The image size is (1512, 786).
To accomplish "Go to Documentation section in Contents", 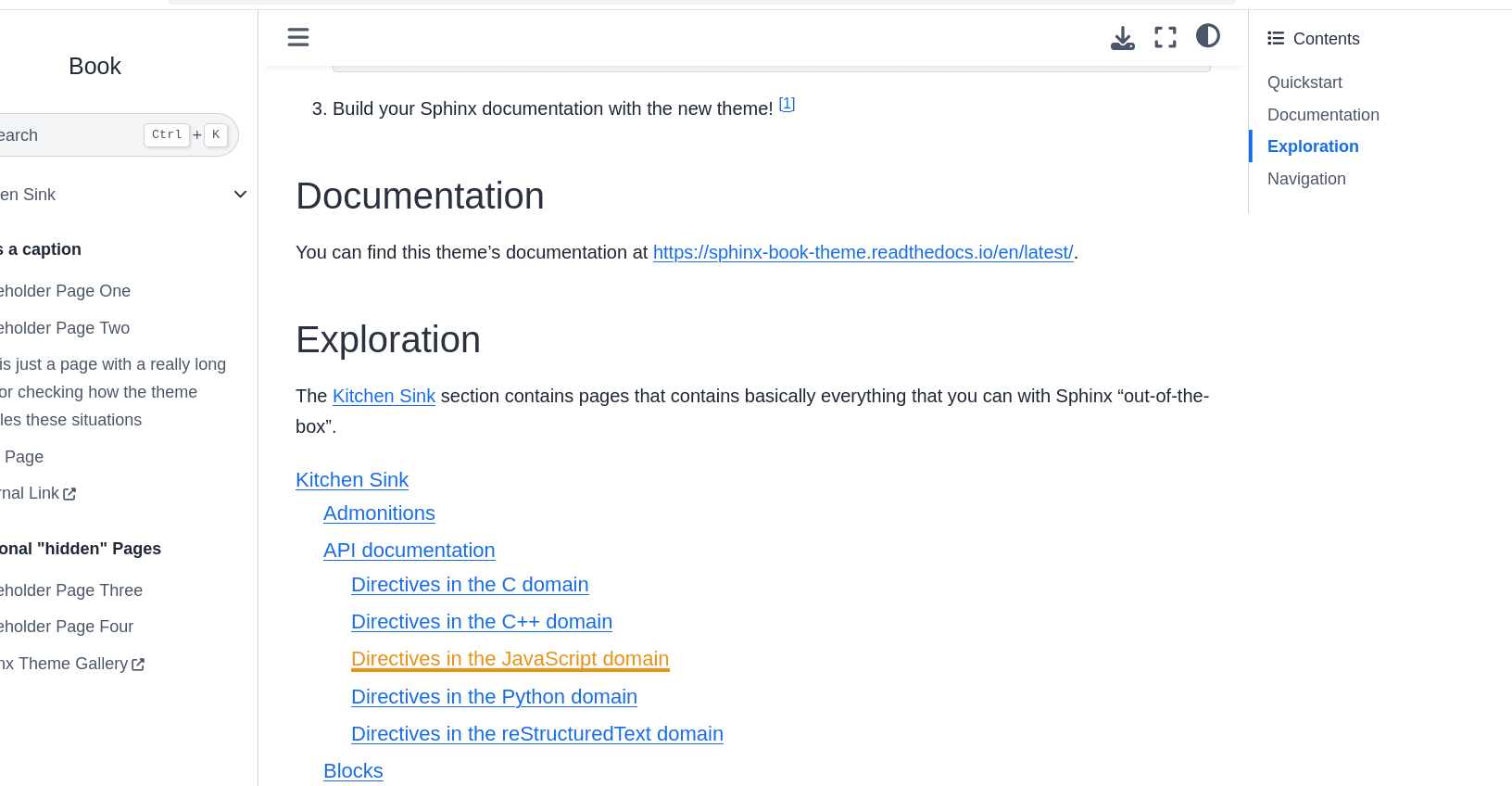I will (1323, 115).
